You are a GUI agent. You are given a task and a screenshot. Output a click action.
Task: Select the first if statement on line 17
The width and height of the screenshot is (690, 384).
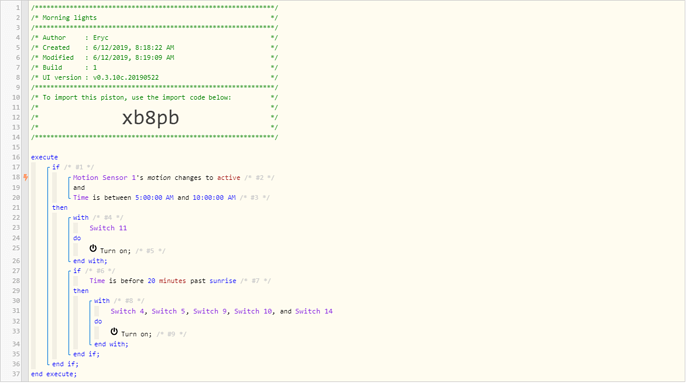click(56, 167)
